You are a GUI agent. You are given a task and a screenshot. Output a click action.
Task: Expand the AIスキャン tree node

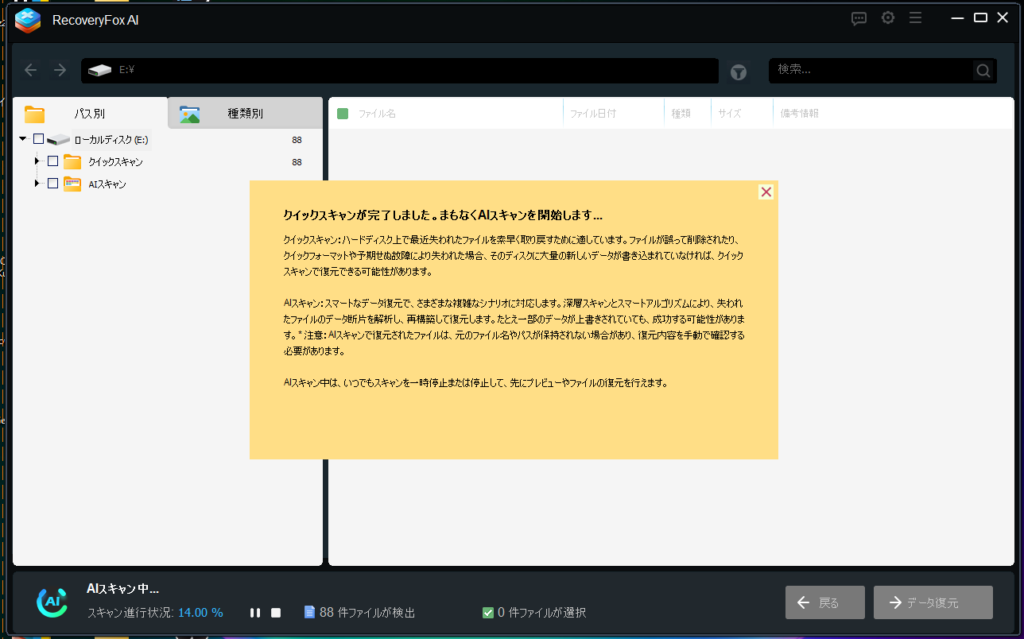click(x=37, y=184)
